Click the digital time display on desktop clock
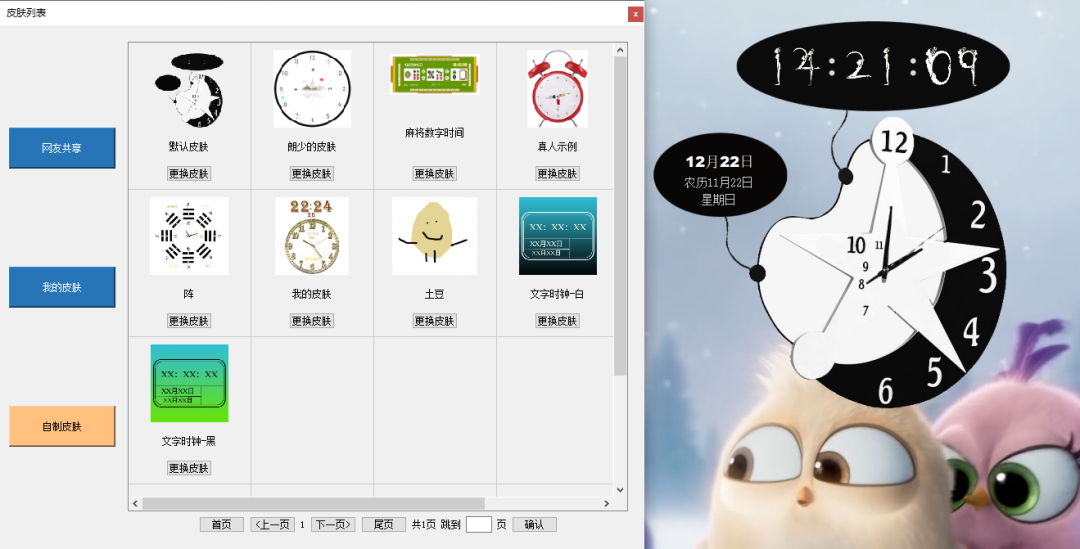The height and width of the screenshot is (549, 1080). 873,67
